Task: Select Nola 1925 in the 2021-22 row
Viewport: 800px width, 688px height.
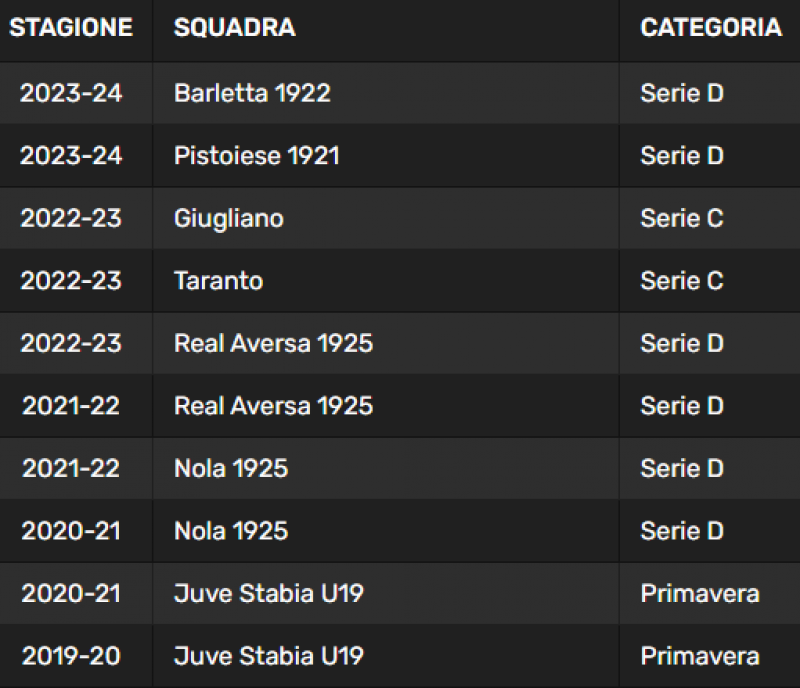Action: [x=231, y=469]
